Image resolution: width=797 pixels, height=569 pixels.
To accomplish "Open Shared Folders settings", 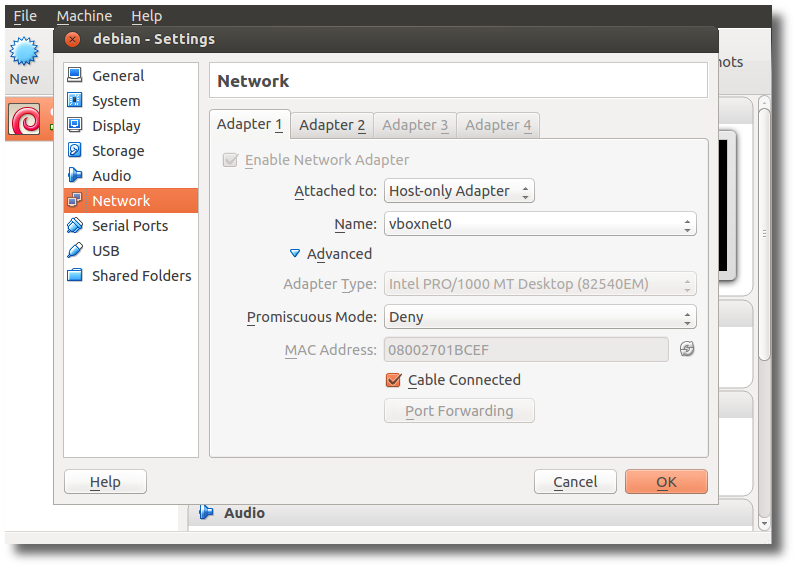I will 131,275.
